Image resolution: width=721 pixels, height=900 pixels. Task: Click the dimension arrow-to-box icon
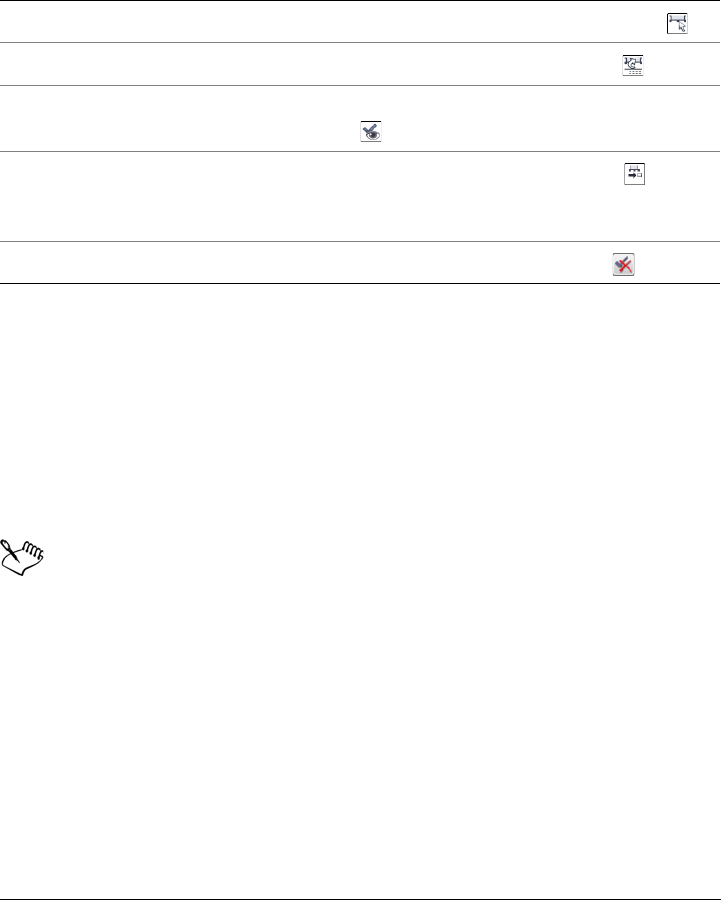pos(634,174)
